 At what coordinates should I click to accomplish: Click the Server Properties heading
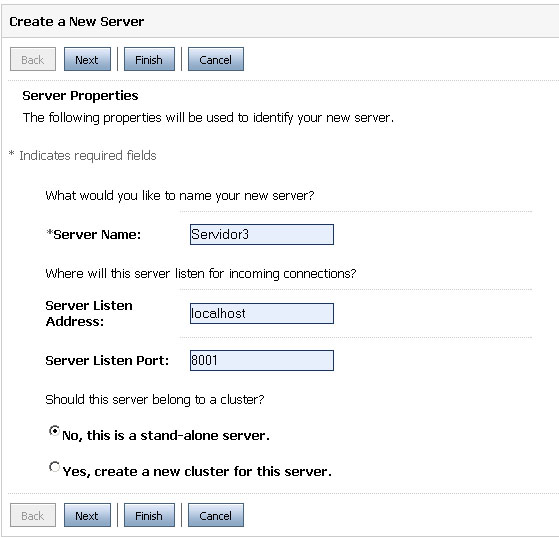(80, 96)
